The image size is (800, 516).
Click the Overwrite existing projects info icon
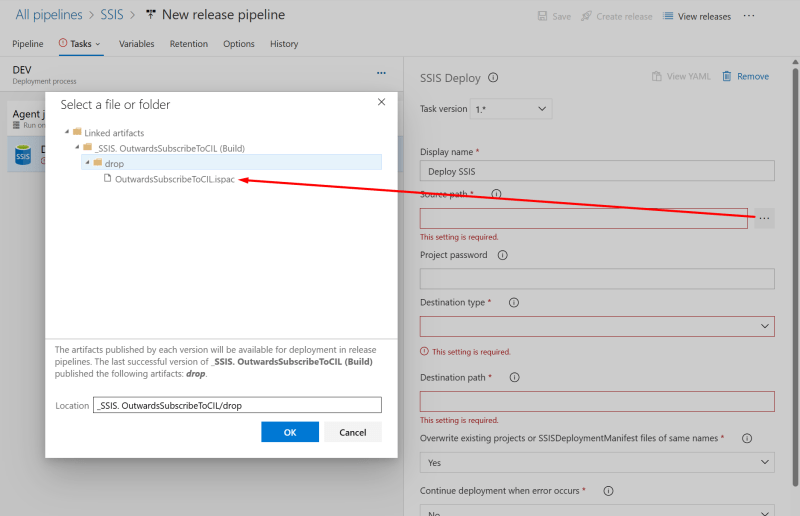pos(747,438)
